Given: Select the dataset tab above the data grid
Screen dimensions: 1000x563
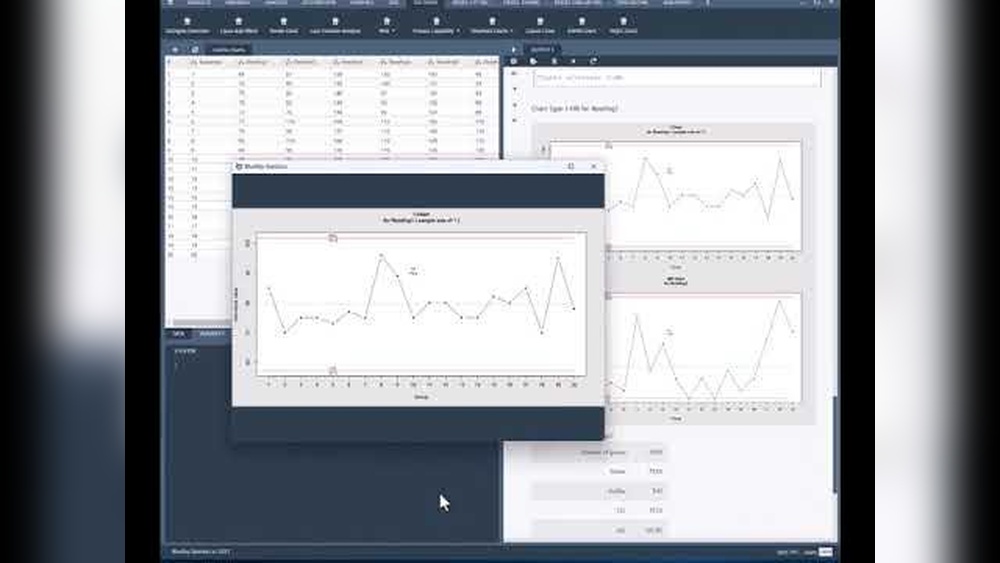Looking at the screenshot, I should pos(228,49).
